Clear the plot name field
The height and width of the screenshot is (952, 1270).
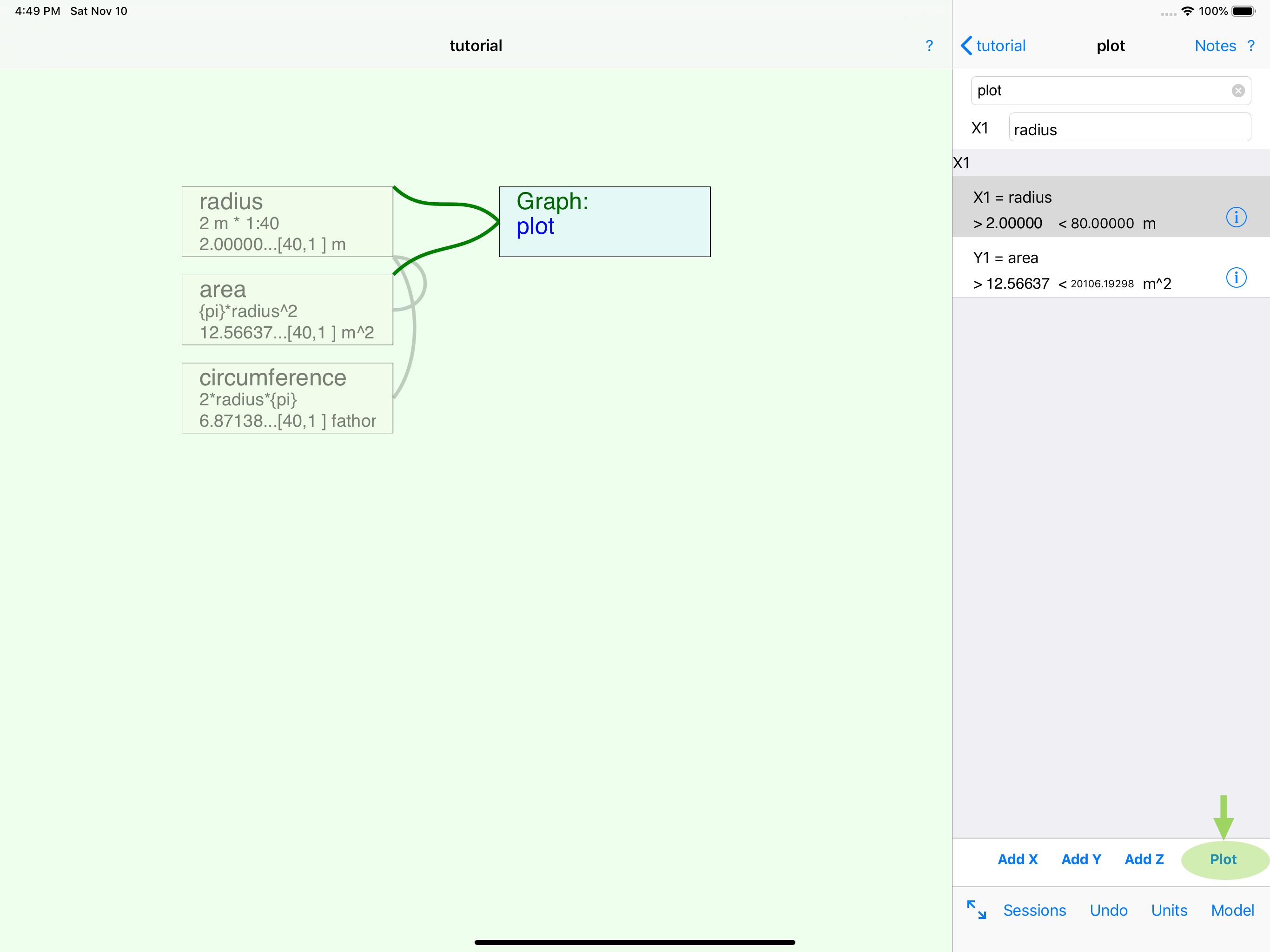tap(1238, 91)
